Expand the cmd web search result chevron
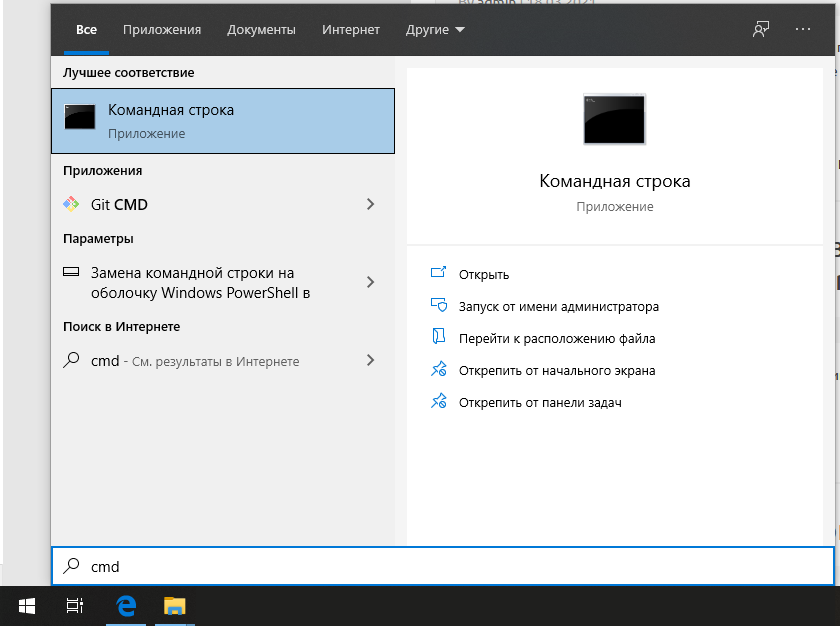Viewport: 840px width, 626px height. tap(370, 360)
